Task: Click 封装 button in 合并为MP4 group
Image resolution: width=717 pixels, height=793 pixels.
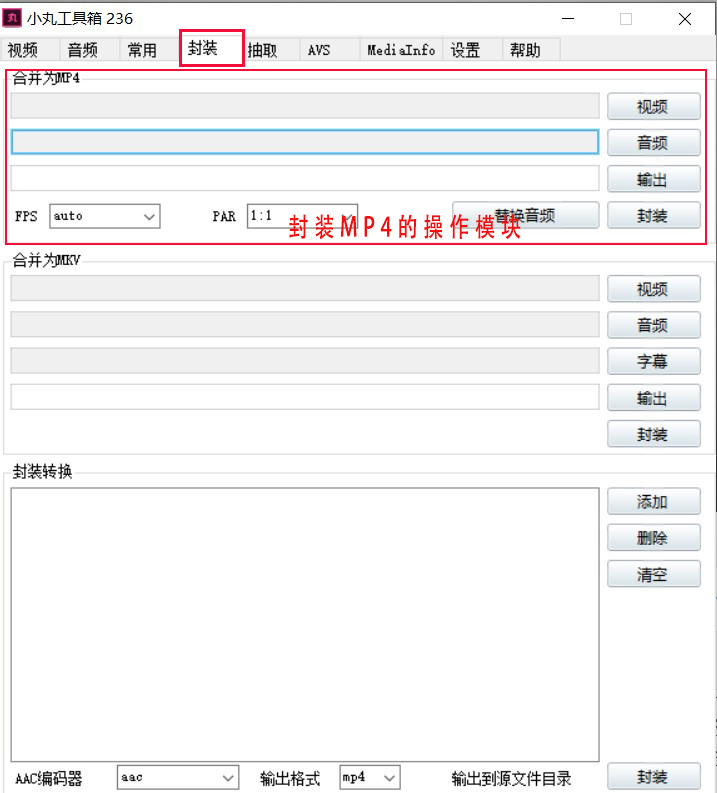Action: pos(654,215)
